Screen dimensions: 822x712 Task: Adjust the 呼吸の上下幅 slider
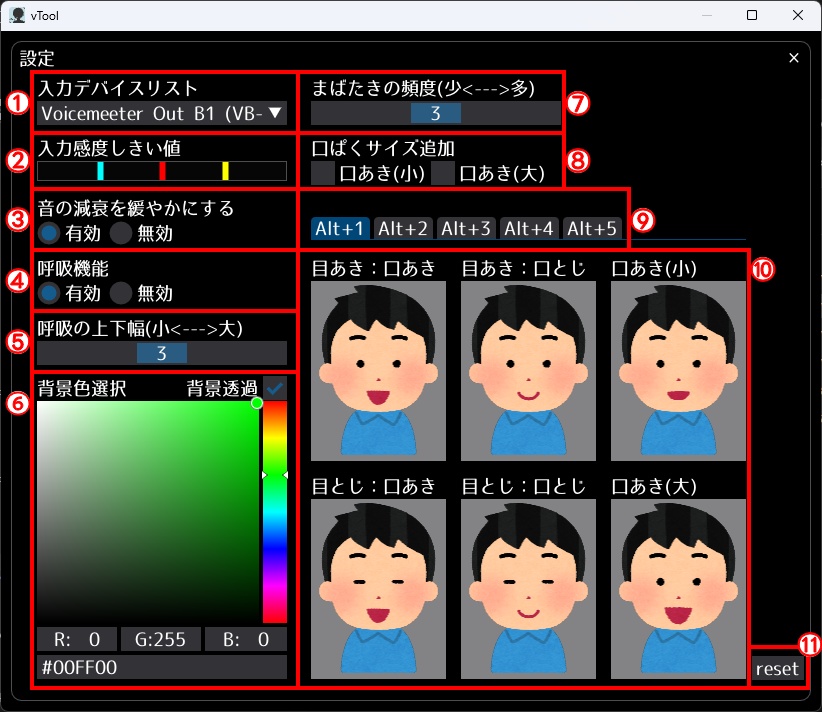coord(162,353)
